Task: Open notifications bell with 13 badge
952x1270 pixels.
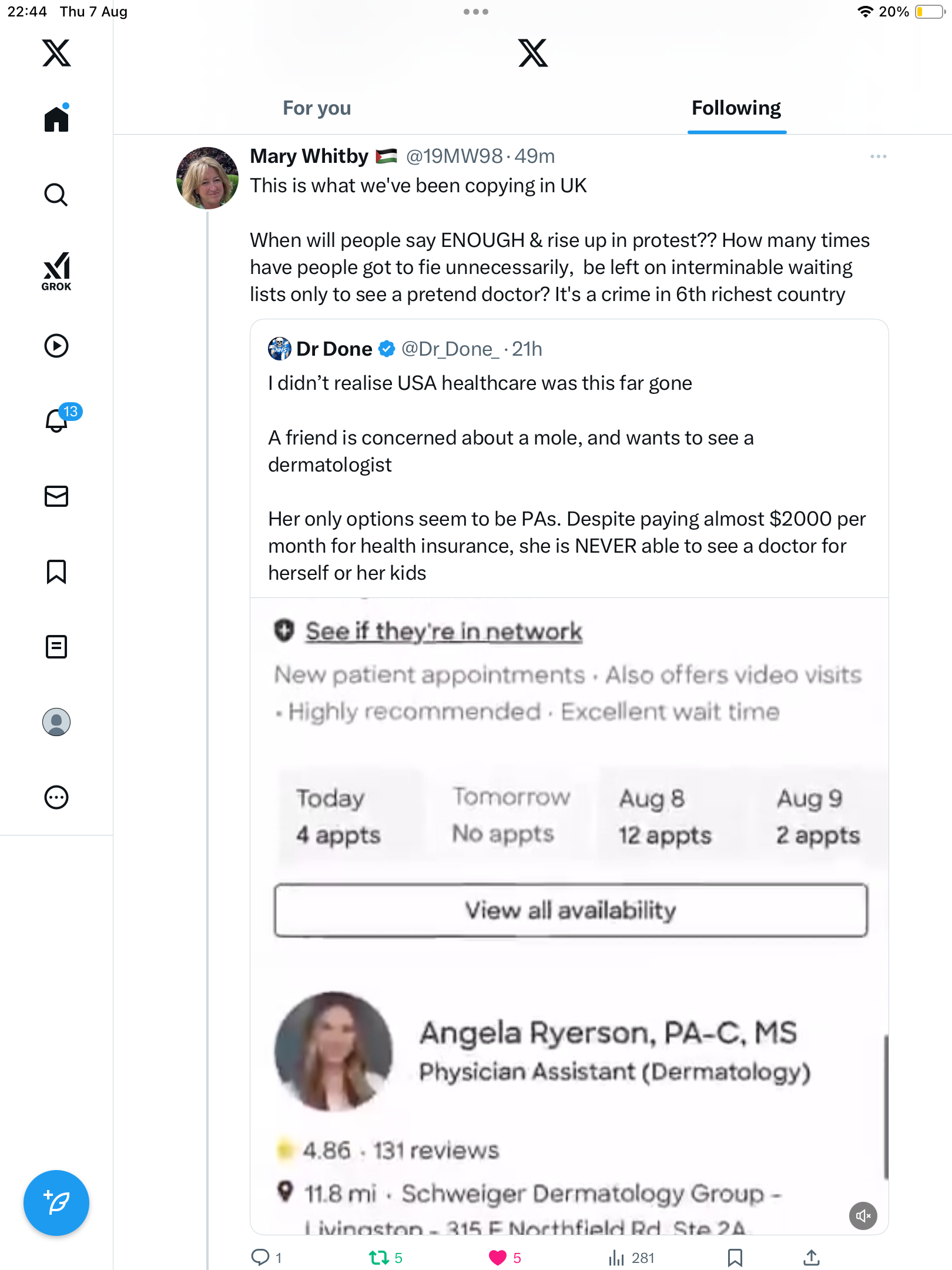Action: click(x=57, y=420)
